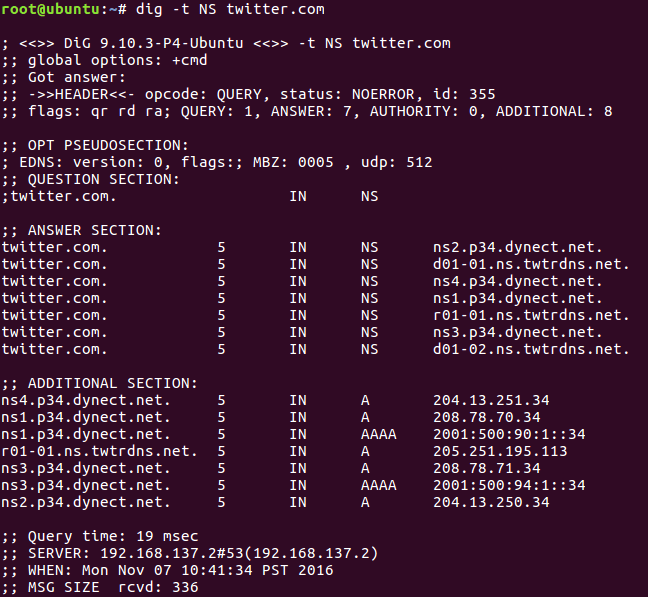
Task: Click the IP address 205.251.195.113
Action: pos(500,451)
